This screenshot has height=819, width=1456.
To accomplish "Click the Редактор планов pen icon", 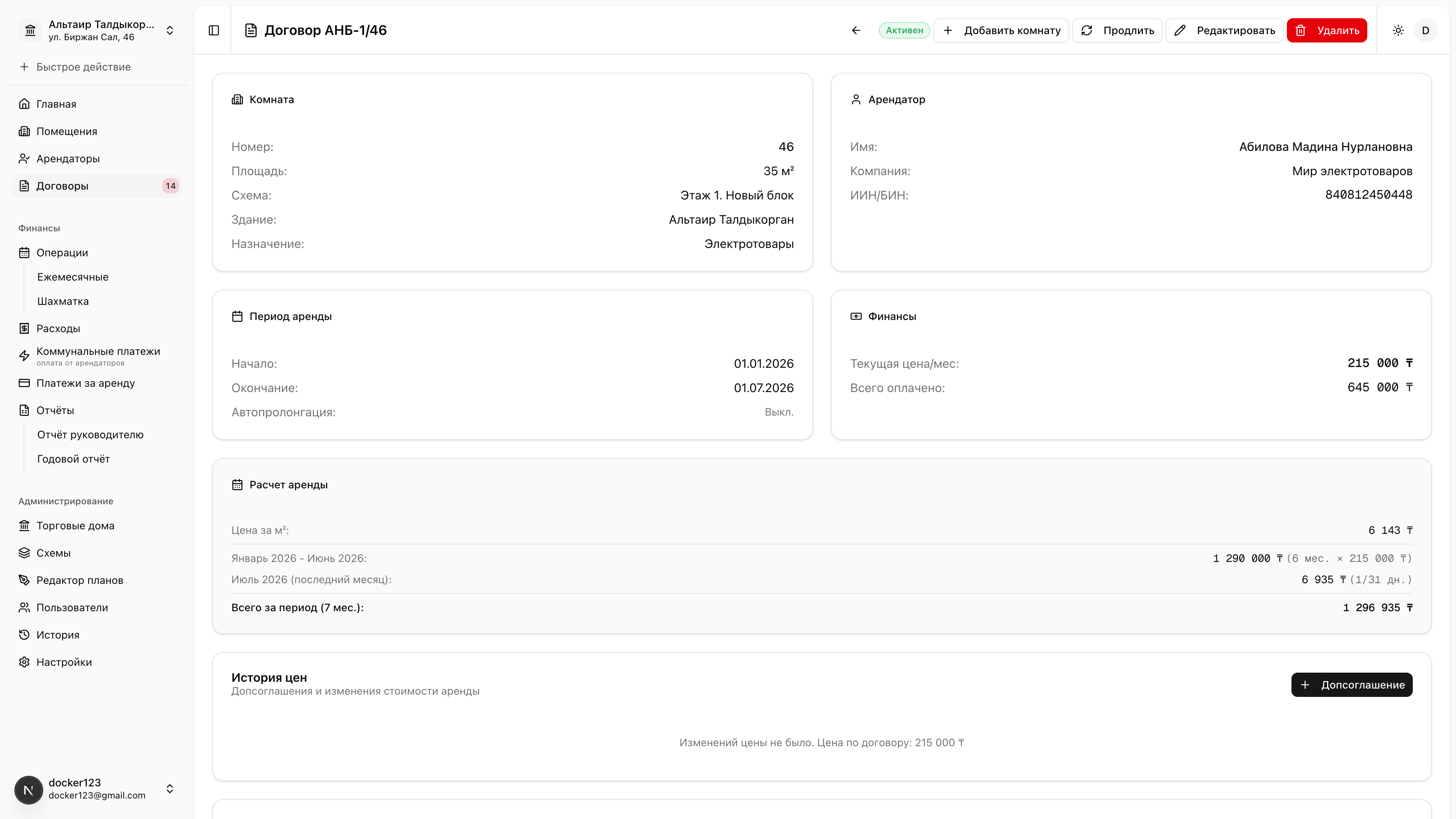I will click(24, 581).
